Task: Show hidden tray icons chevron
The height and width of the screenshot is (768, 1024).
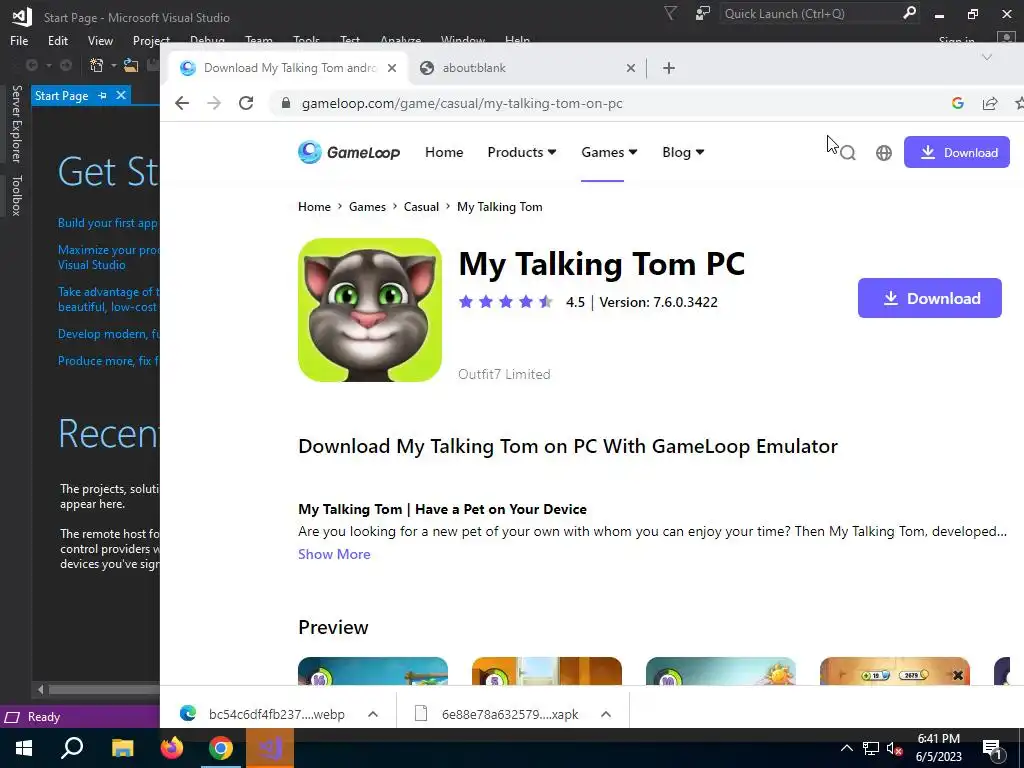Action: tap(846, 748)
